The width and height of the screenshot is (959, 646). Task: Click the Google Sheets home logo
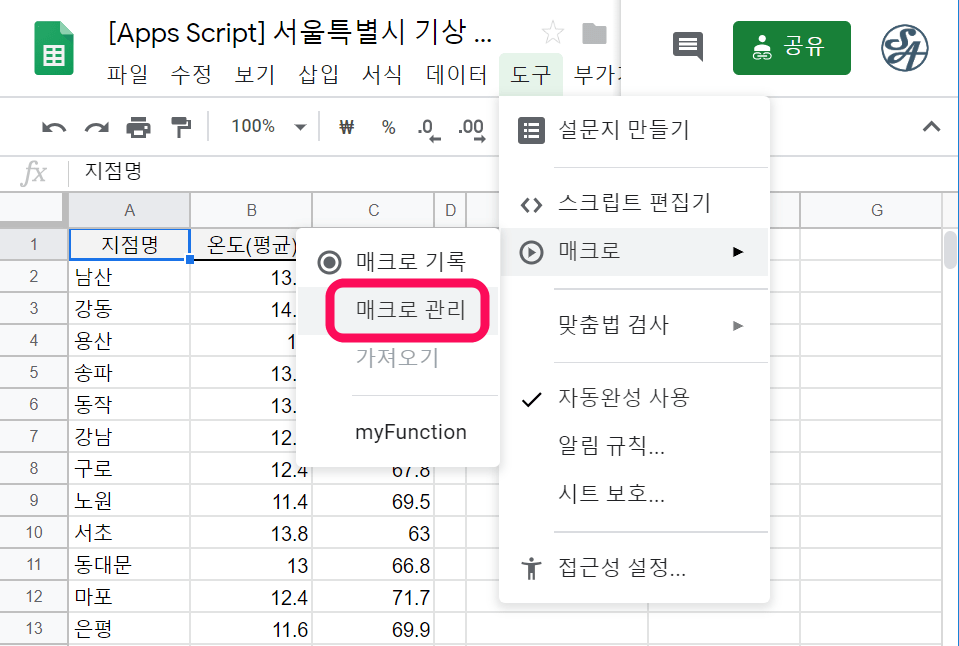pos(54,48)
